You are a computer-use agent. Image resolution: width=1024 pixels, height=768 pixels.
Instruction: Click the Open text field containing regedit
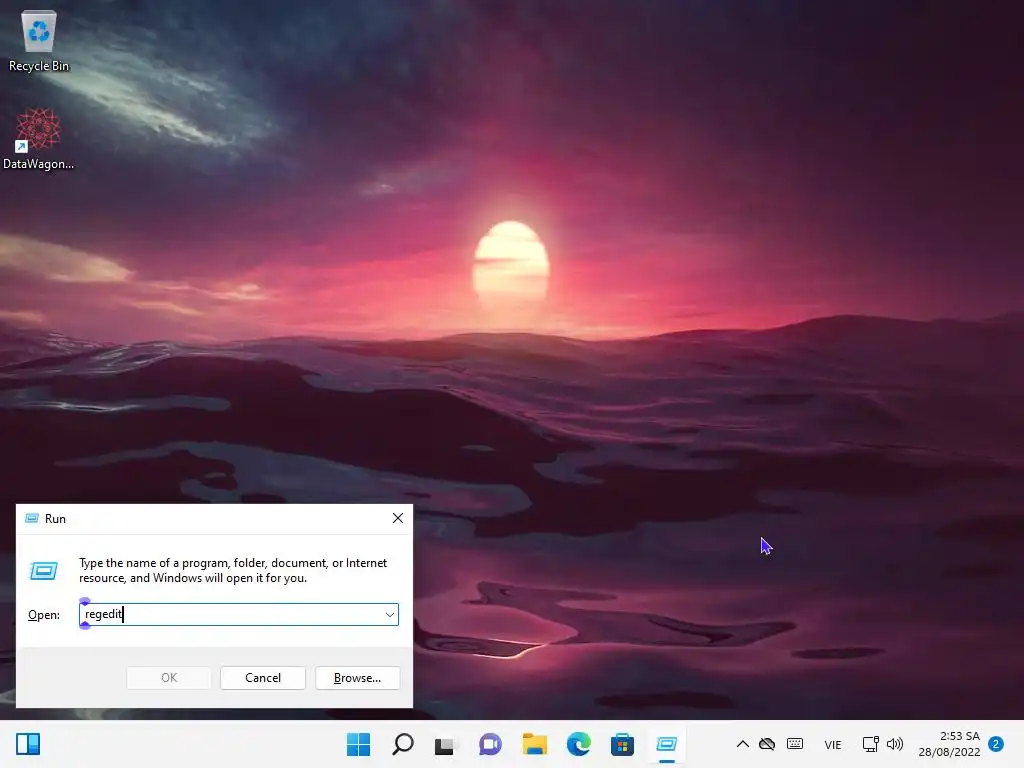pyautogui.click(x=239, y=615)
